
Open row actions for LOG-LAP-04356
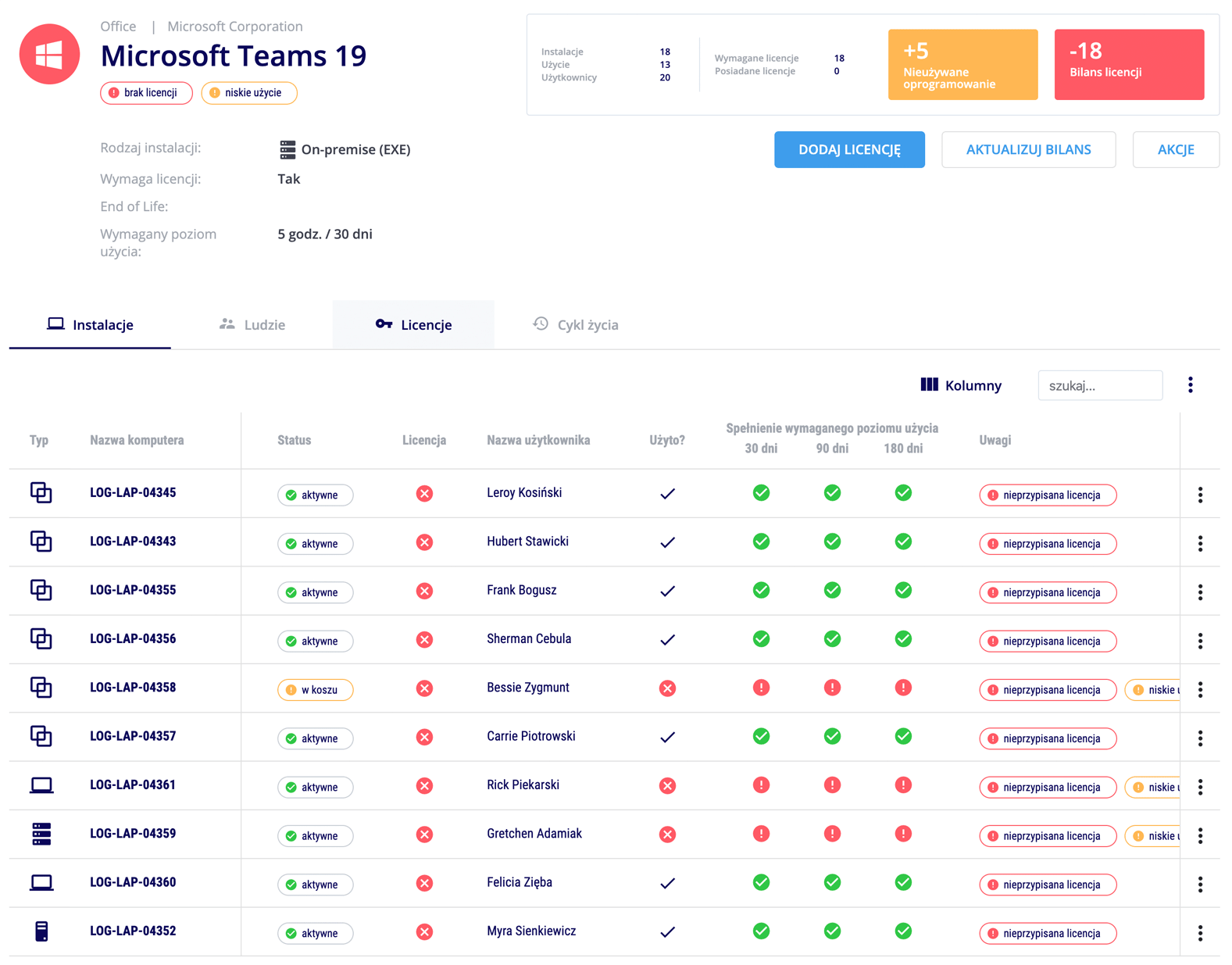(x=1200, y=641)
